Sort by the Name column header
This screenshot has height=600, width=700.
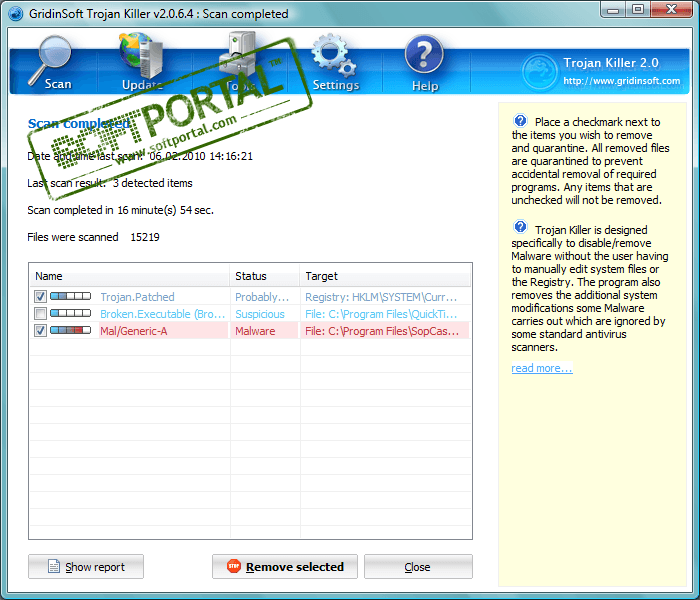point(129,276)
